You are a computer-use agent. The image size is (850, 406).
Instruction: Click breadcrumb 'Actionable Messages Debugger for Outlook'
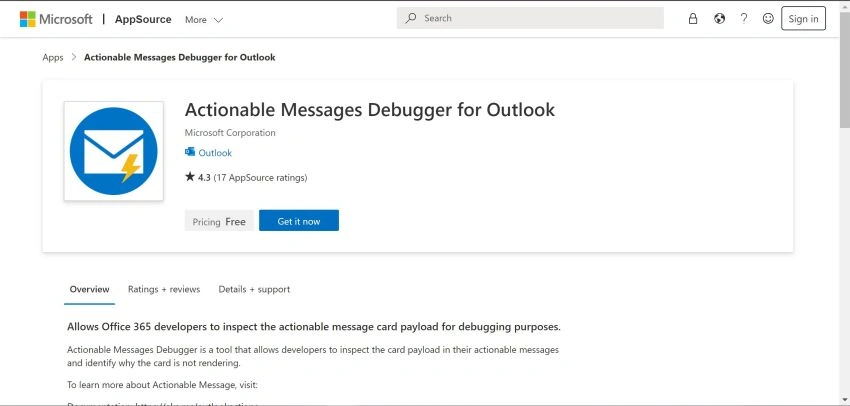click(179, 57)
